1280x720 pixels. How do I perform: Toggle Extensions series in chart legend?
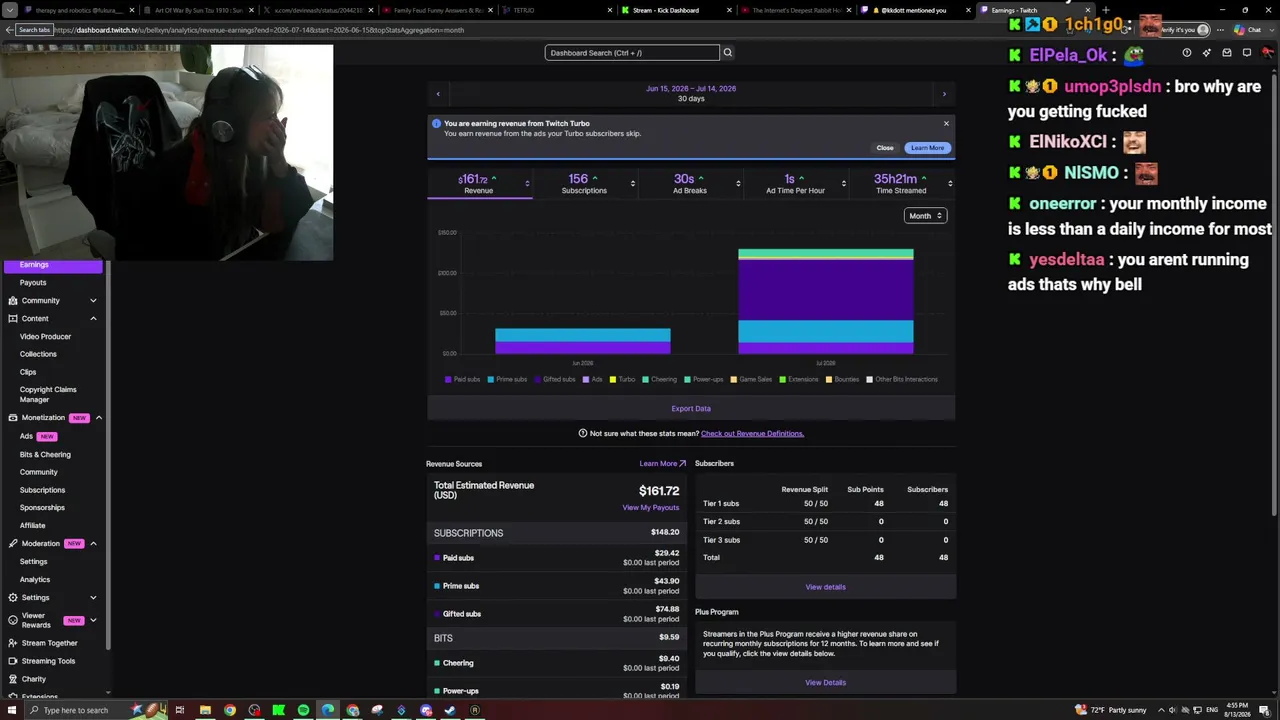[800, 380]
